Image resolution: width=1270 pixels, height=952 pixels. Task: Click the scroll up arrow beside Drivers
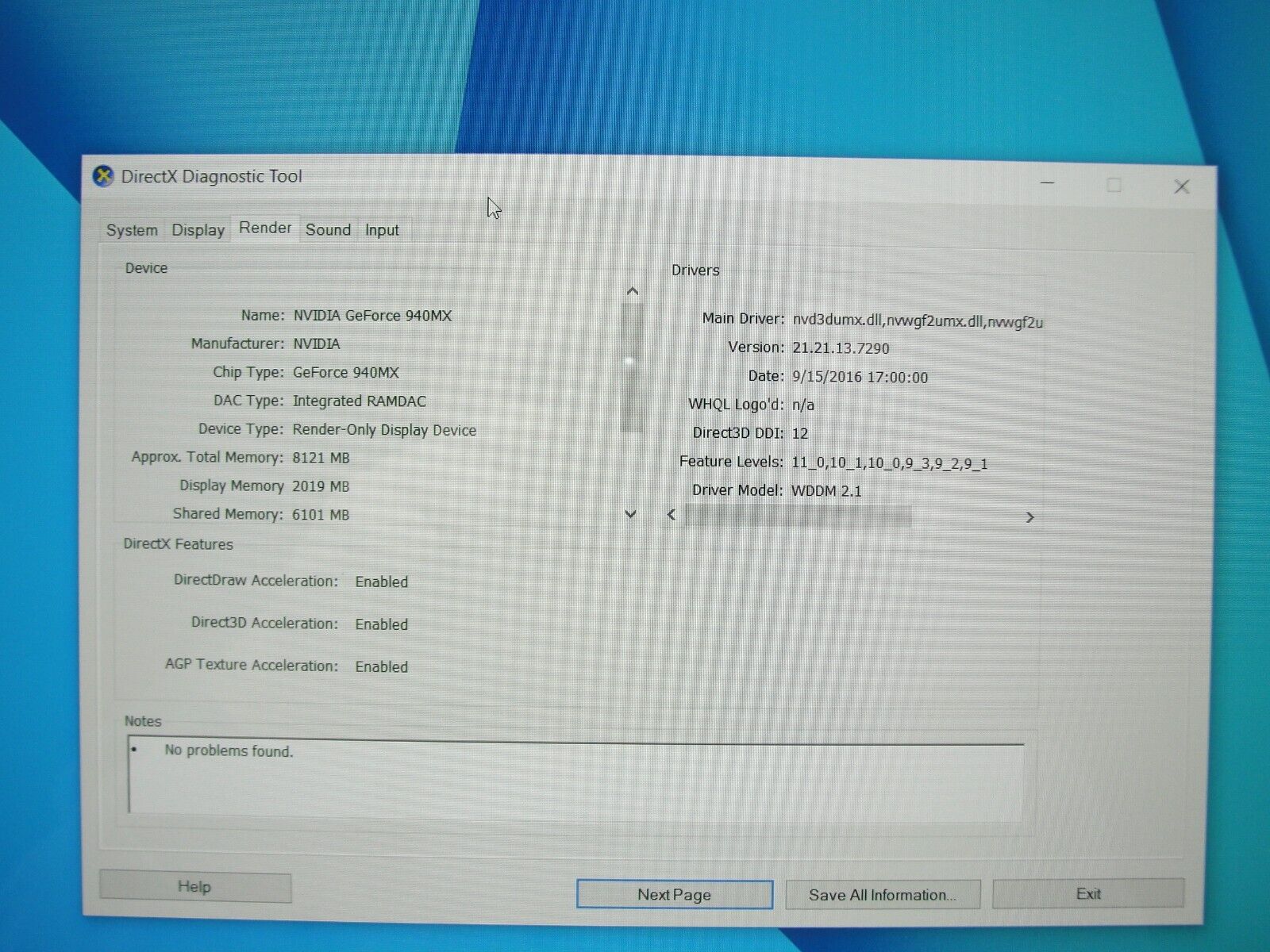point(632,290)
